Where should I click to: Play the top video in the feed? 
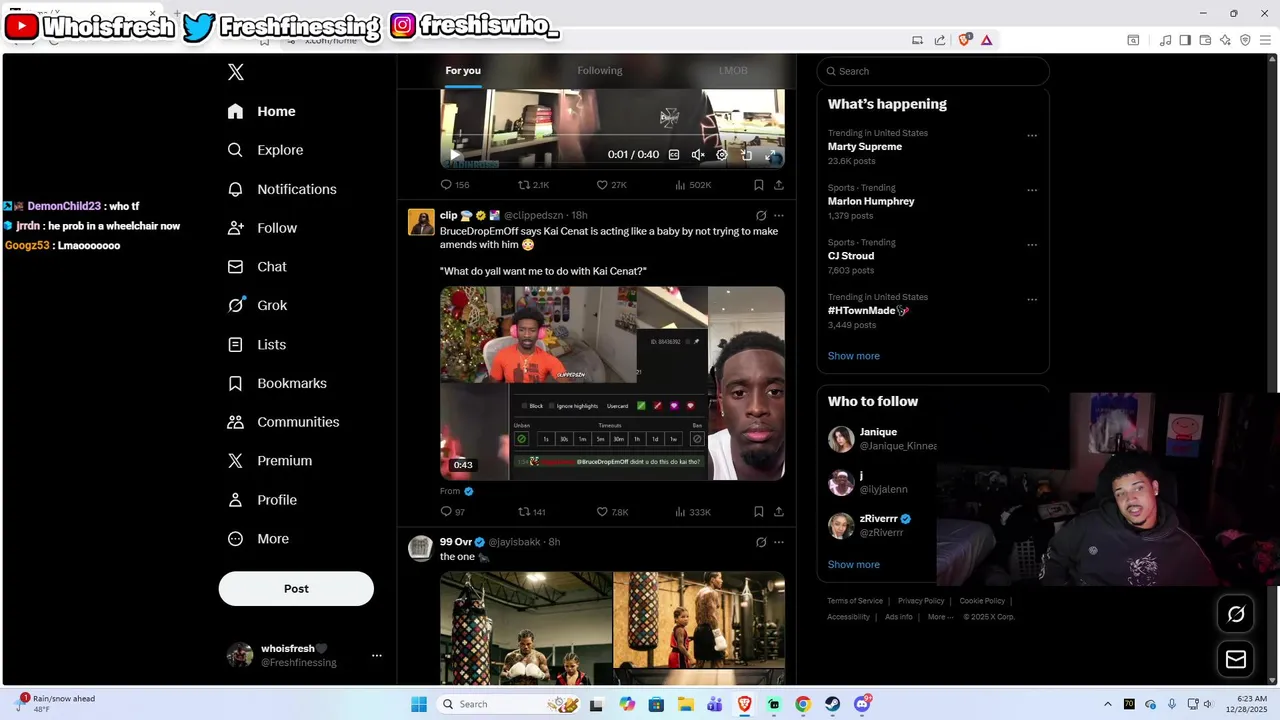click(x=455, y=155)
